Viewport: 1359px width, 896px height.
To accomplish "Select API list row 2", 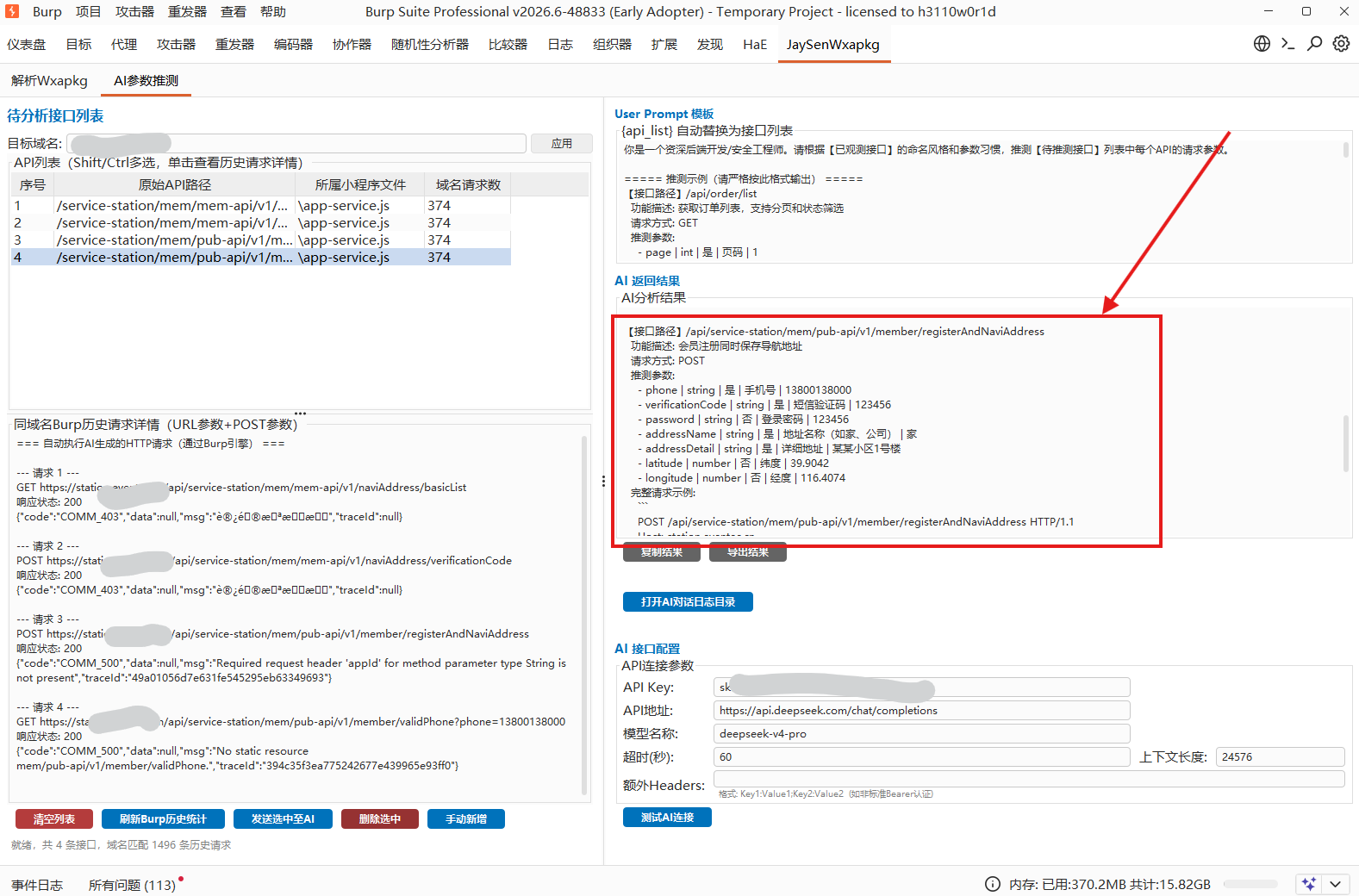I will (x=261, y=223).
